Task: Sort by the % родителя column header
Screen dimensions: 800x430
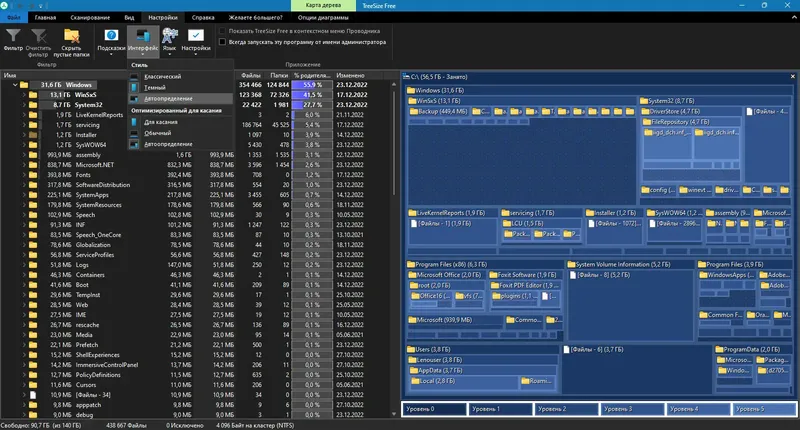Action: click(312, 75)
